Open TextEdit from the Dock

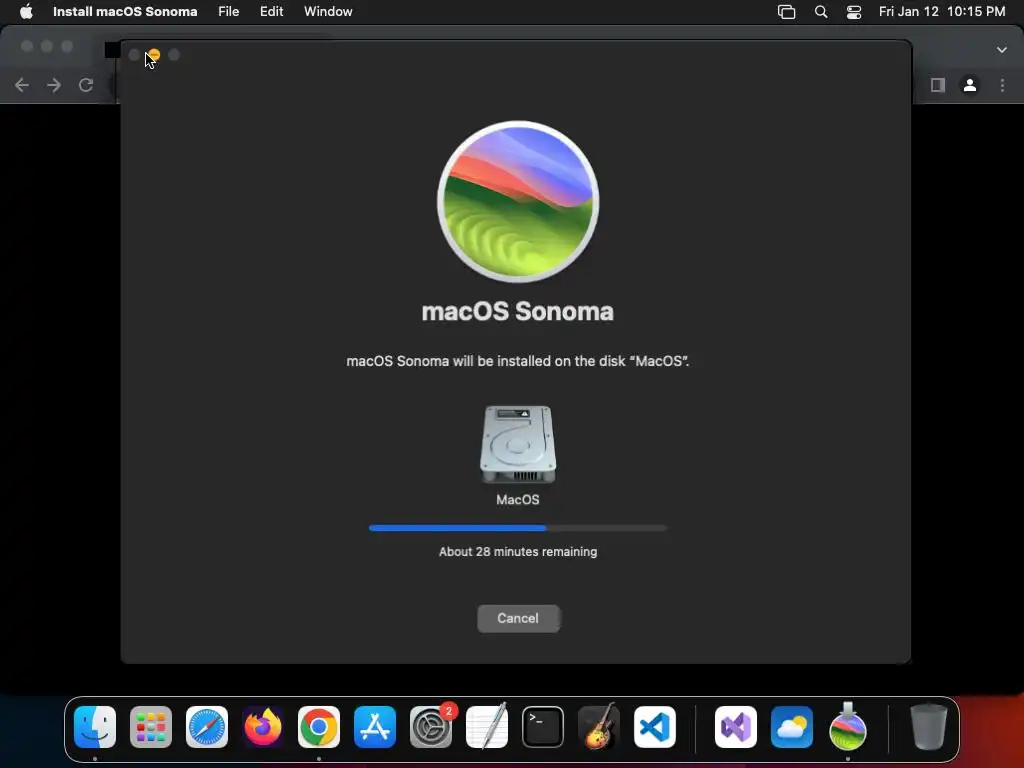487,727
